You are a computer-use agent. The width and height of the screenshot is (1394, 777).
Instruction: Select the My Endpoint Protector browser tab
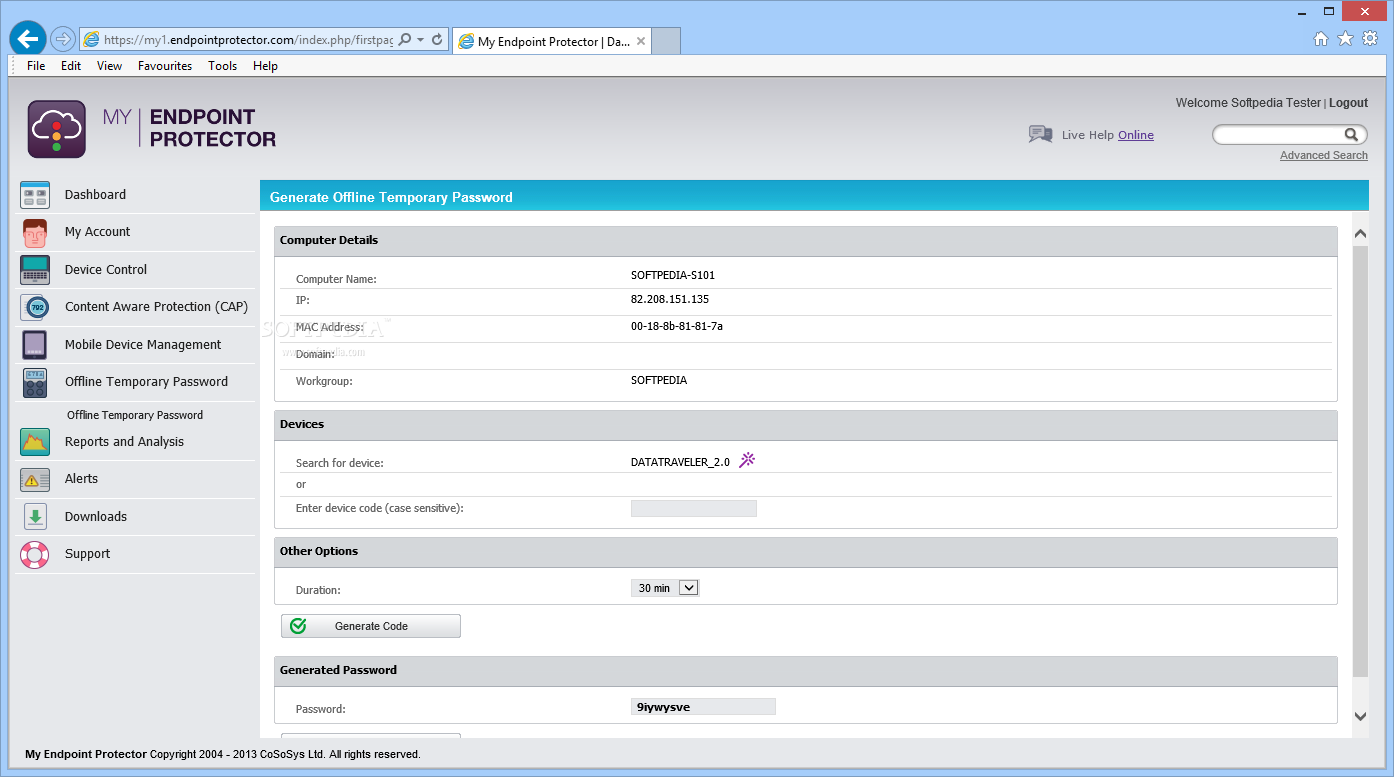pyautogui.click(x=553, y=41)
